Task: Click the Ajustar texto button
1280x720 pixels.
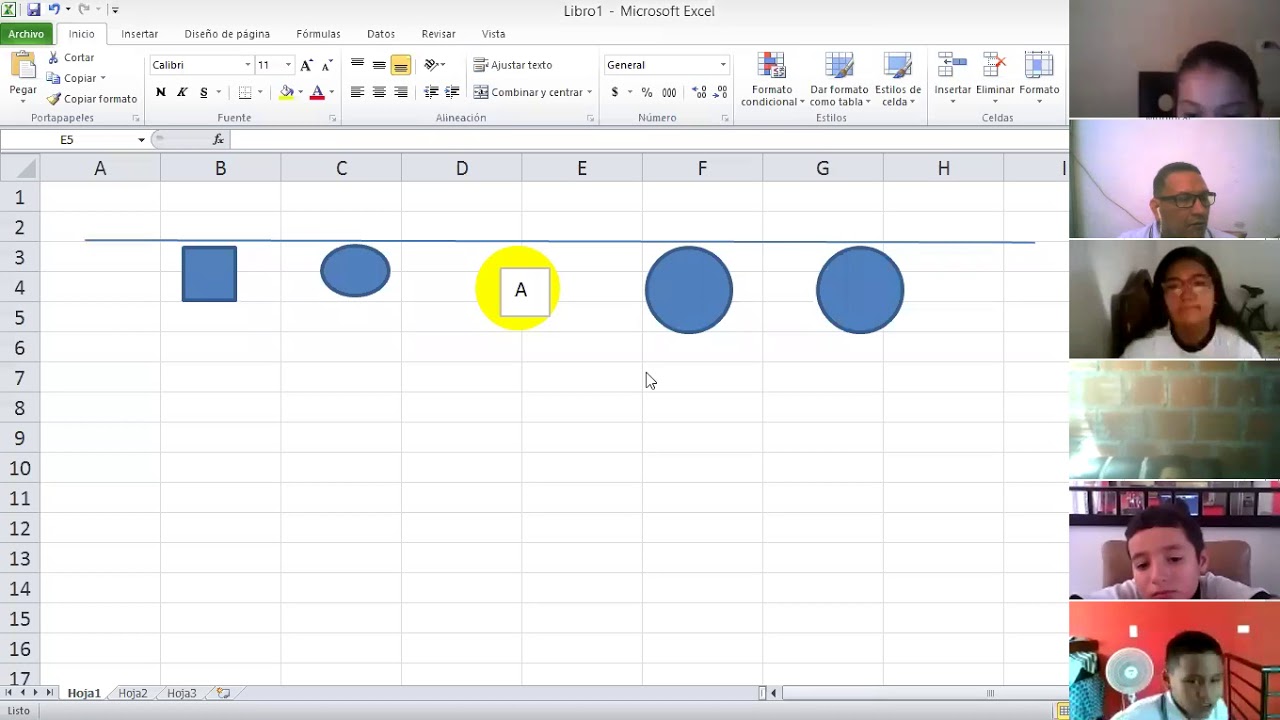Action: pyautogui.click(x=513, y=65)
